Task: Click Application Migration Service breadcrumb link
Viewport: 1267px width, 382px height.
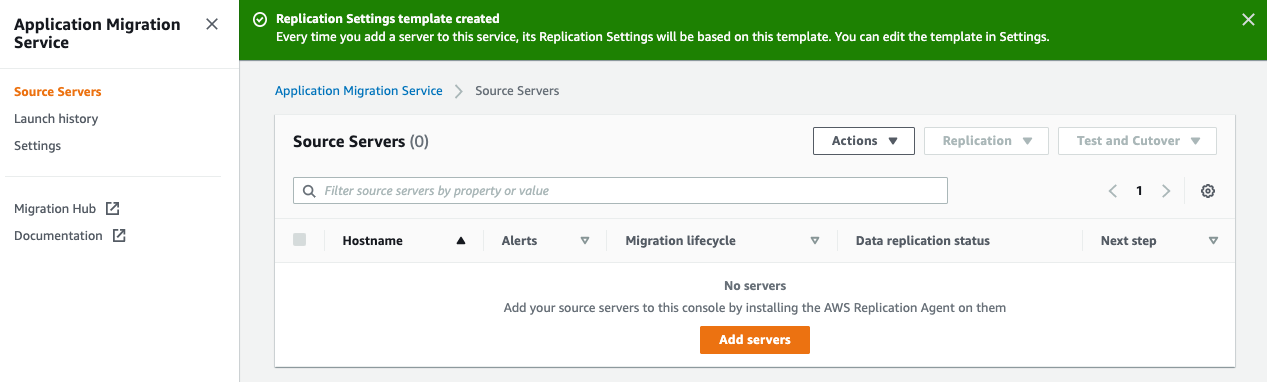Action: [x=358, y=91]
